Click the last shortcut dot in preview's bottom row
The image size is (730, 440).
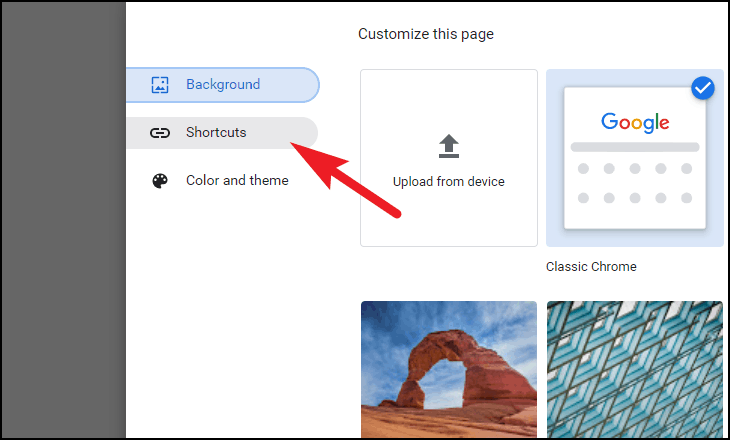686,198
